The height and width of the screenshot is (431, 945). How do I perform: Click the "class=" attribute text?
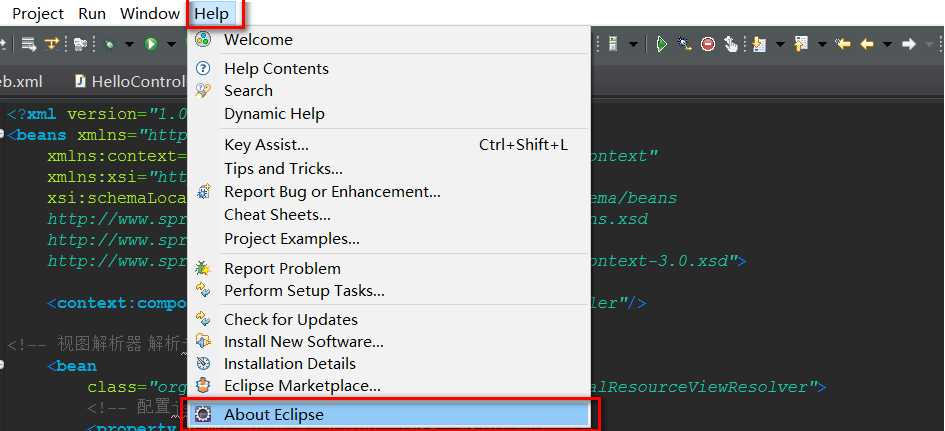[118, 386]
